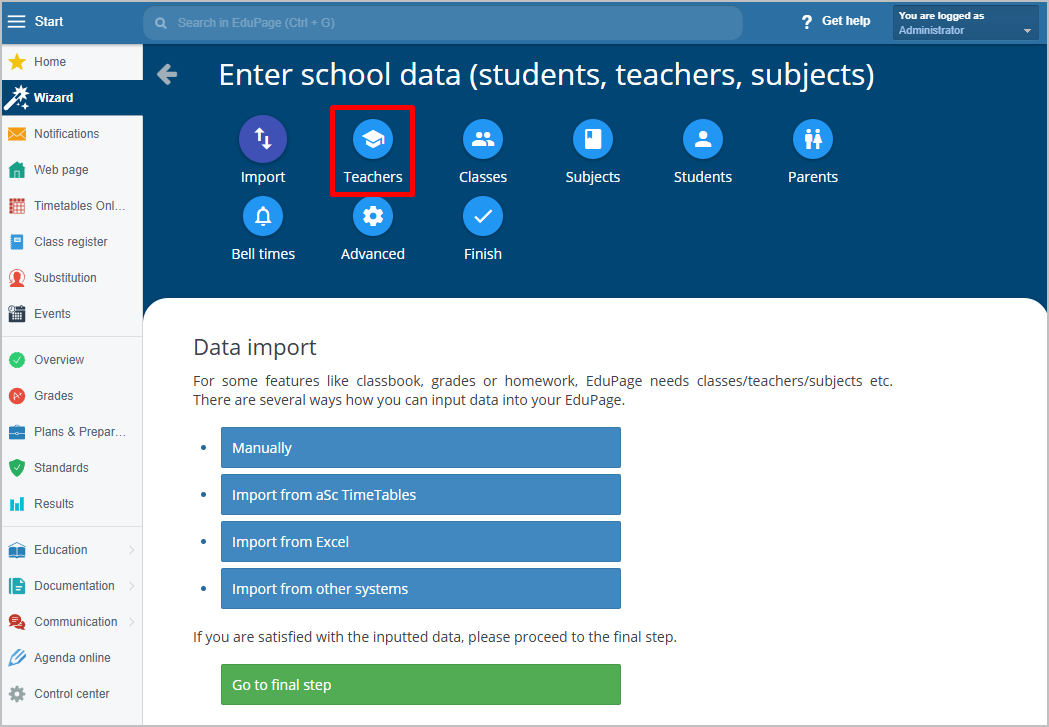Click the Substitution person icon
1049x727 pixels.
(x=17, y=278)
